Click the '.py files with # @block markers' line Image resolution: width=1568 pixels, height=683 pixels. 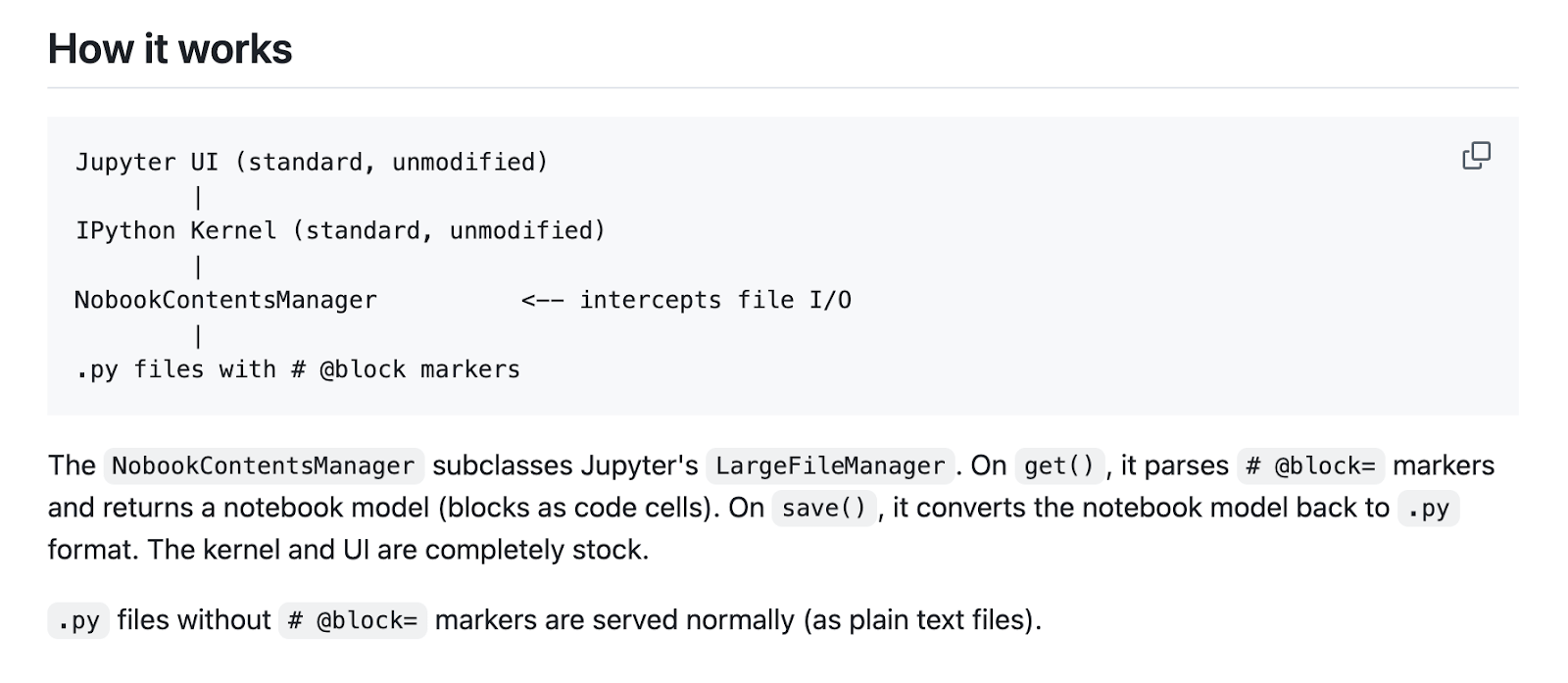pyautogui.click(x=298, y=369)
